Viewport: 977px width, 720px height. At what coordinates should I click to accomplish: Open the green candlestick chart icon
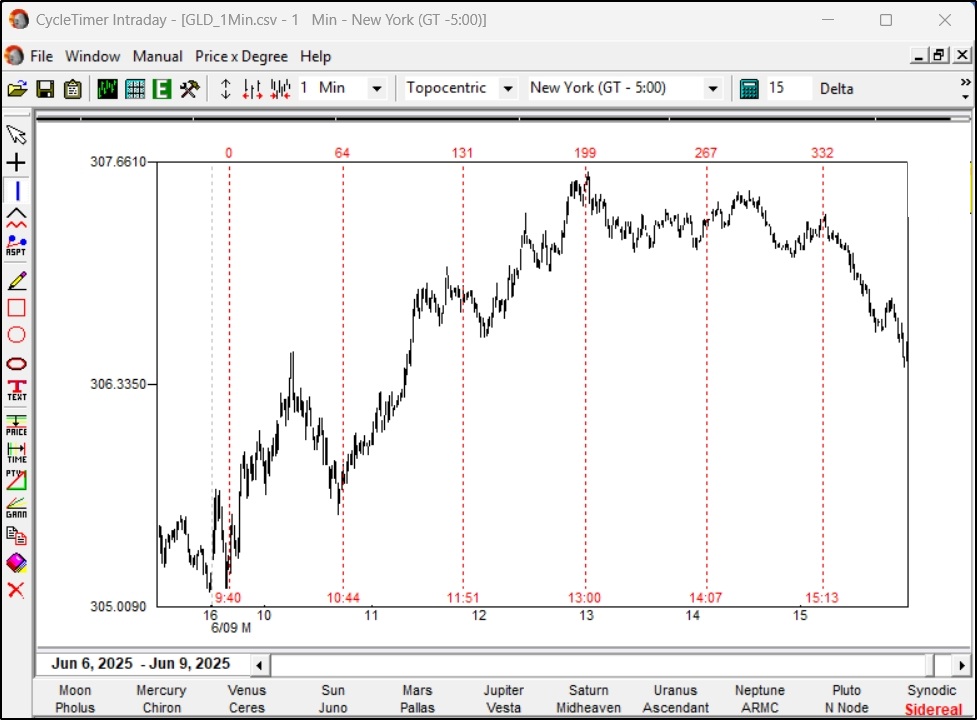(107, 88)
